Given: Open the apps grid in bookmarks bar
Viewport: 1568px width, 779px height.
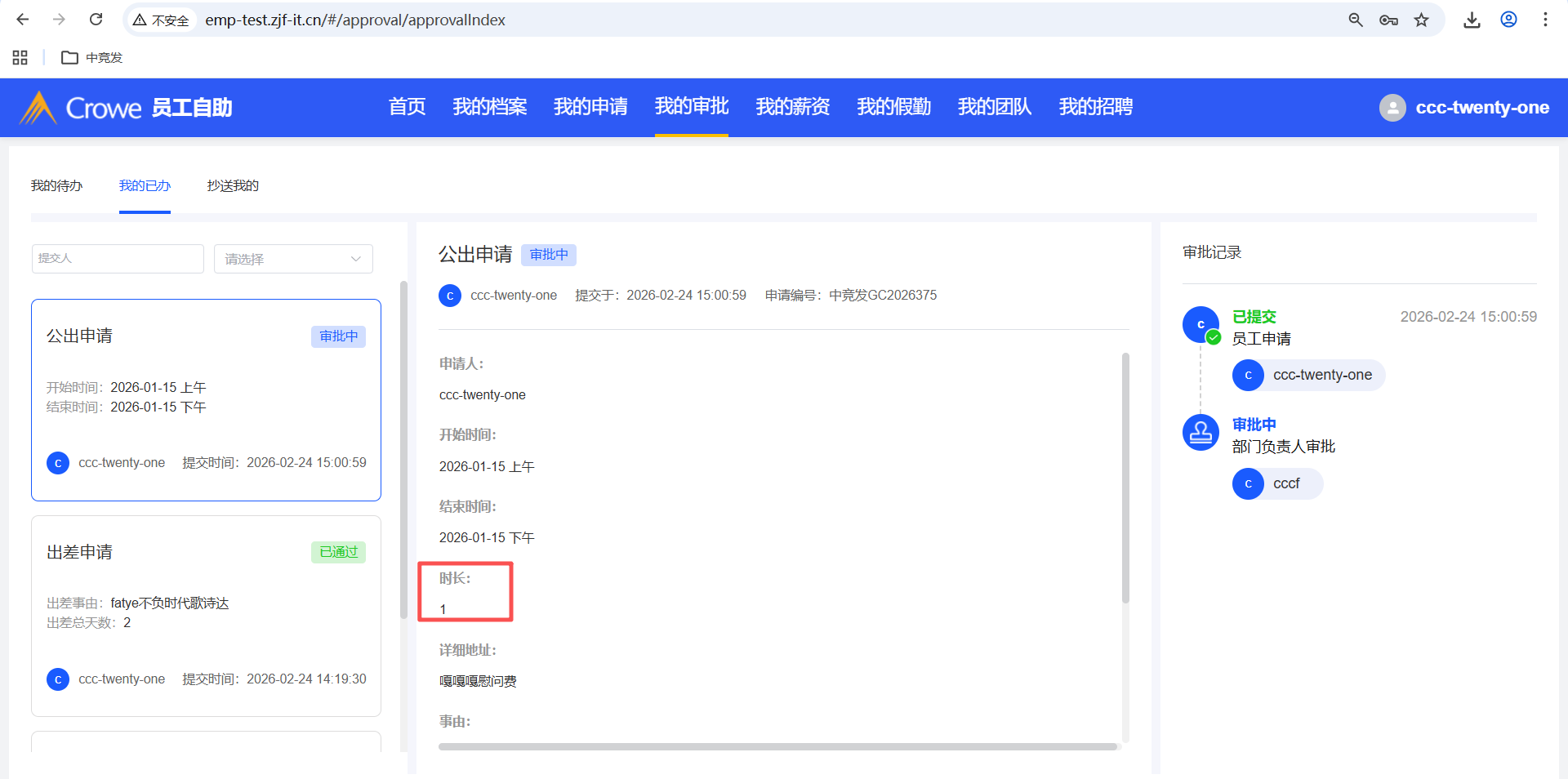Looking at the screenshot, I should 20,57.
